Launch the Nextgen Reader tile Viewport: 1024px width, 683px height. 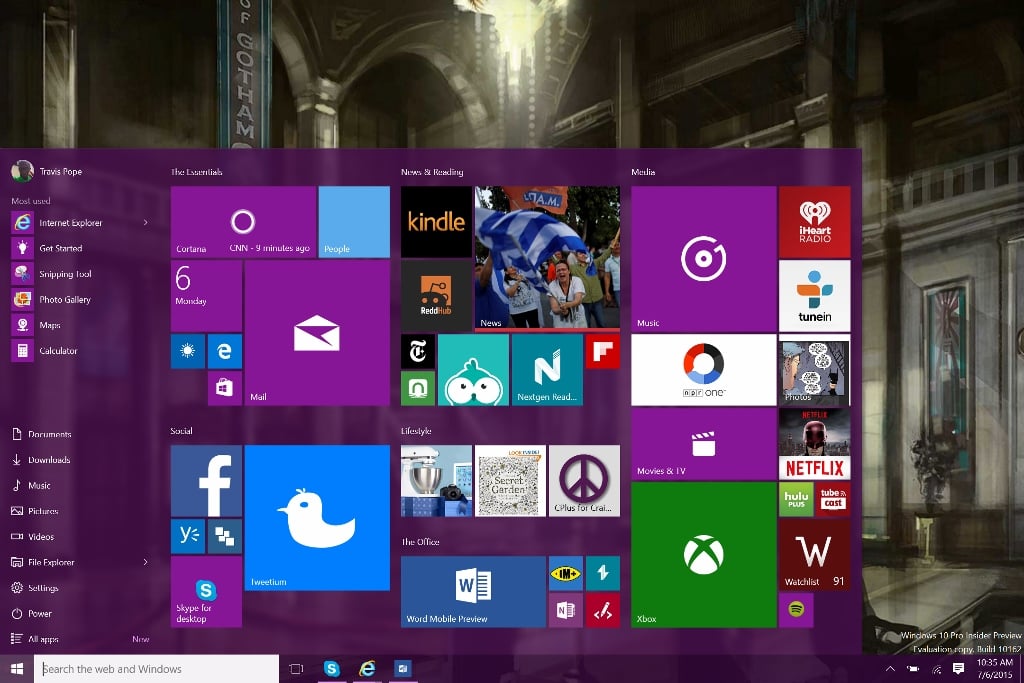[547, 370]
